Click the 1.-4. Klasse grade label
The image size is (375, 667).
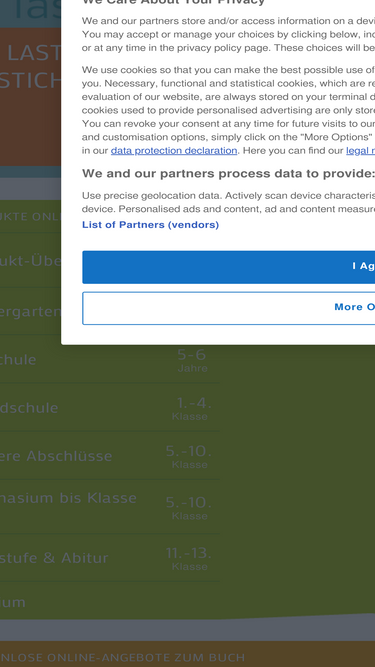pyautogui.click(x=192, y=408)
